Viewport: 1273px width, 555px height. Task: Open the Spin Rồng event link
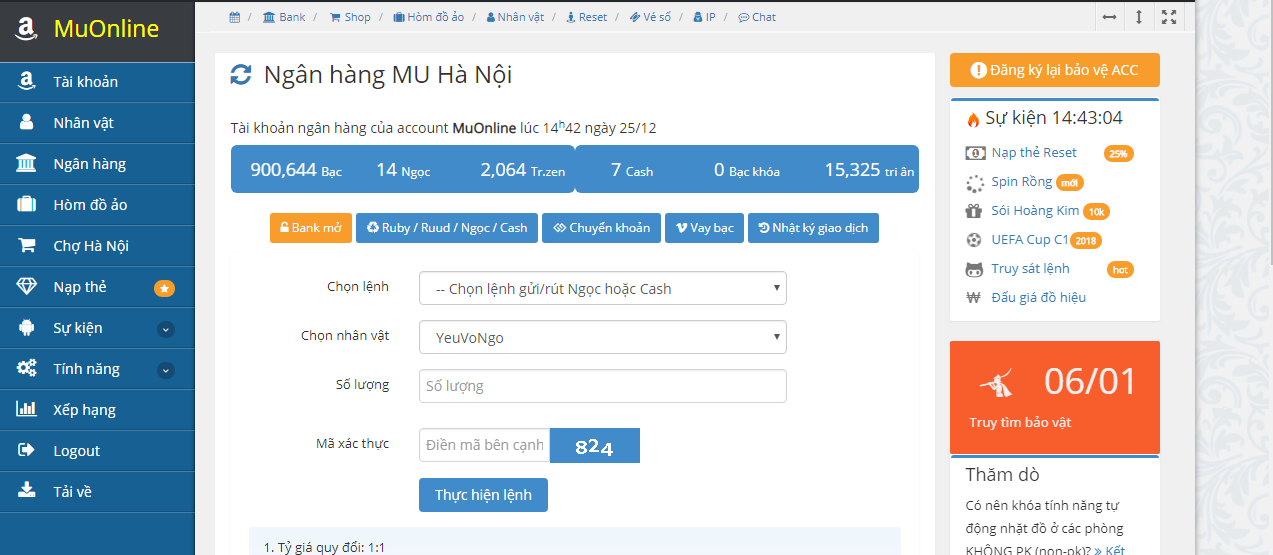point(1022,182)
